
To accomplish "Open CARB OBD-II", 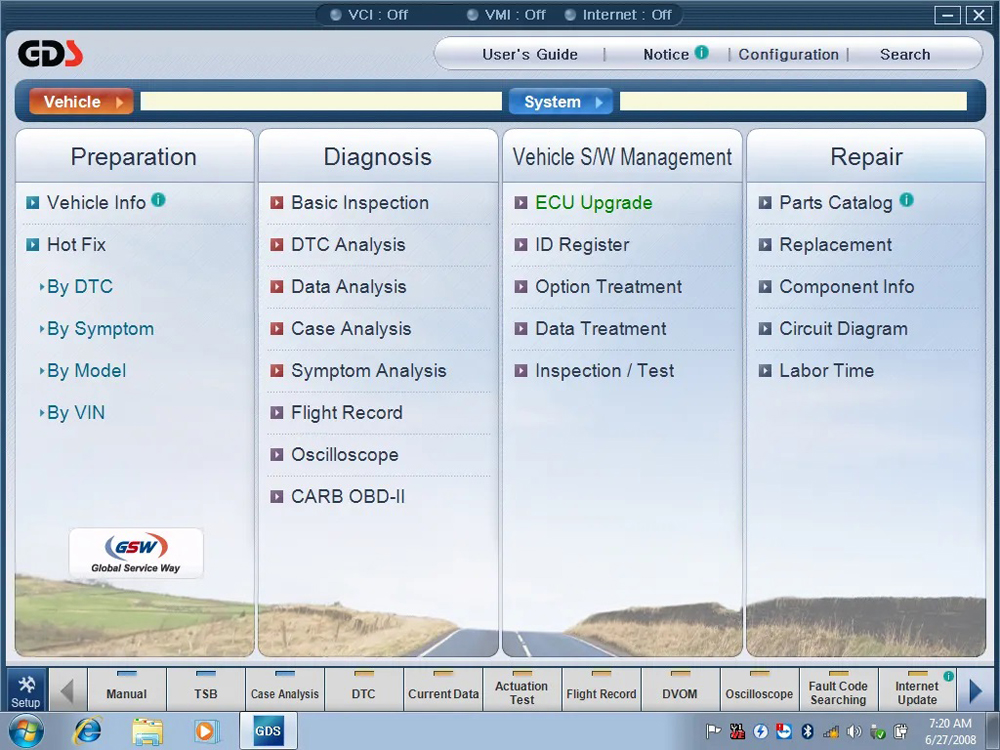I will [348, 497].
